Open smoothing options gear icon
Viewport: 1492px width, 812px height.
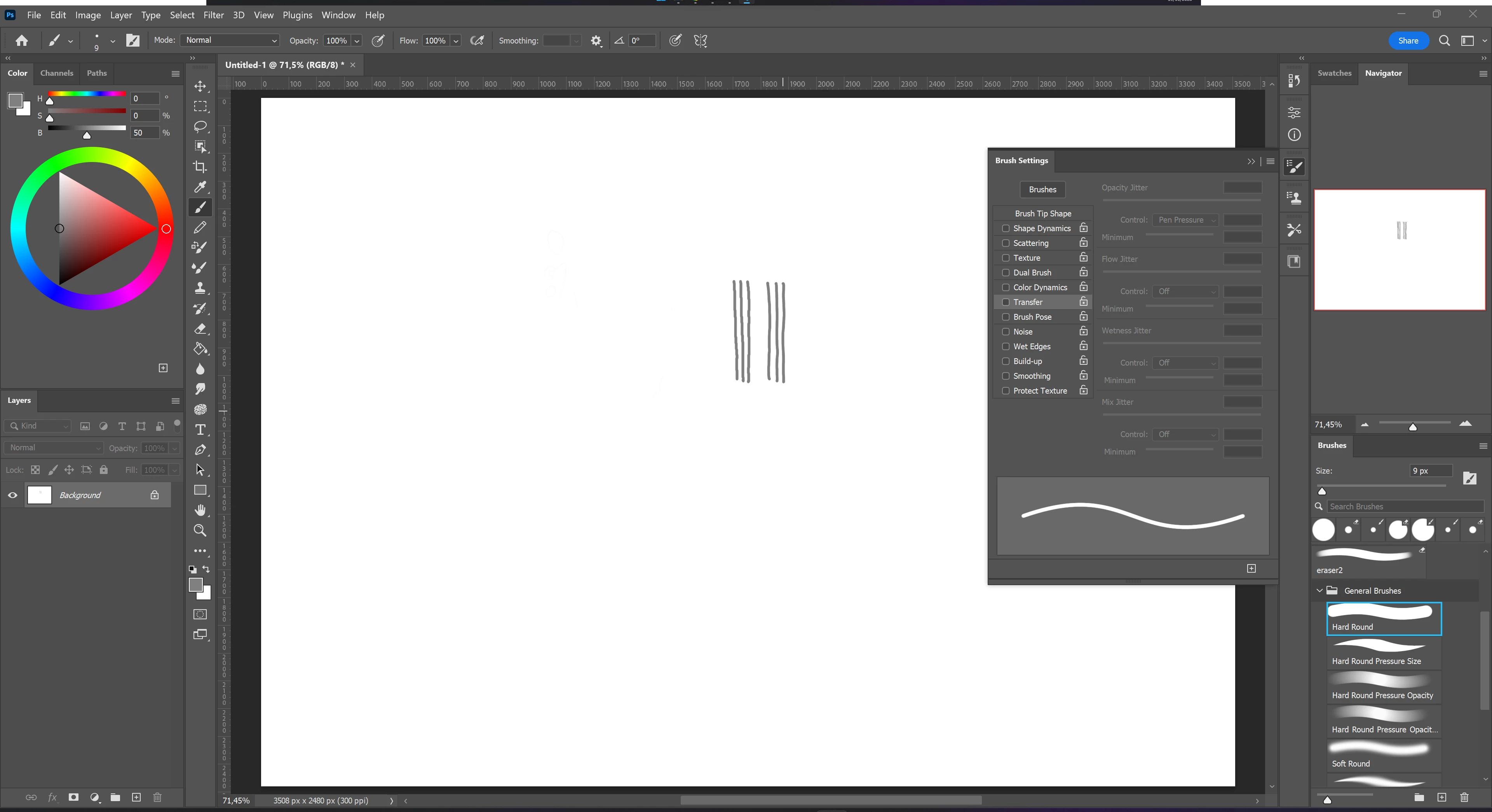pos(596,40)
